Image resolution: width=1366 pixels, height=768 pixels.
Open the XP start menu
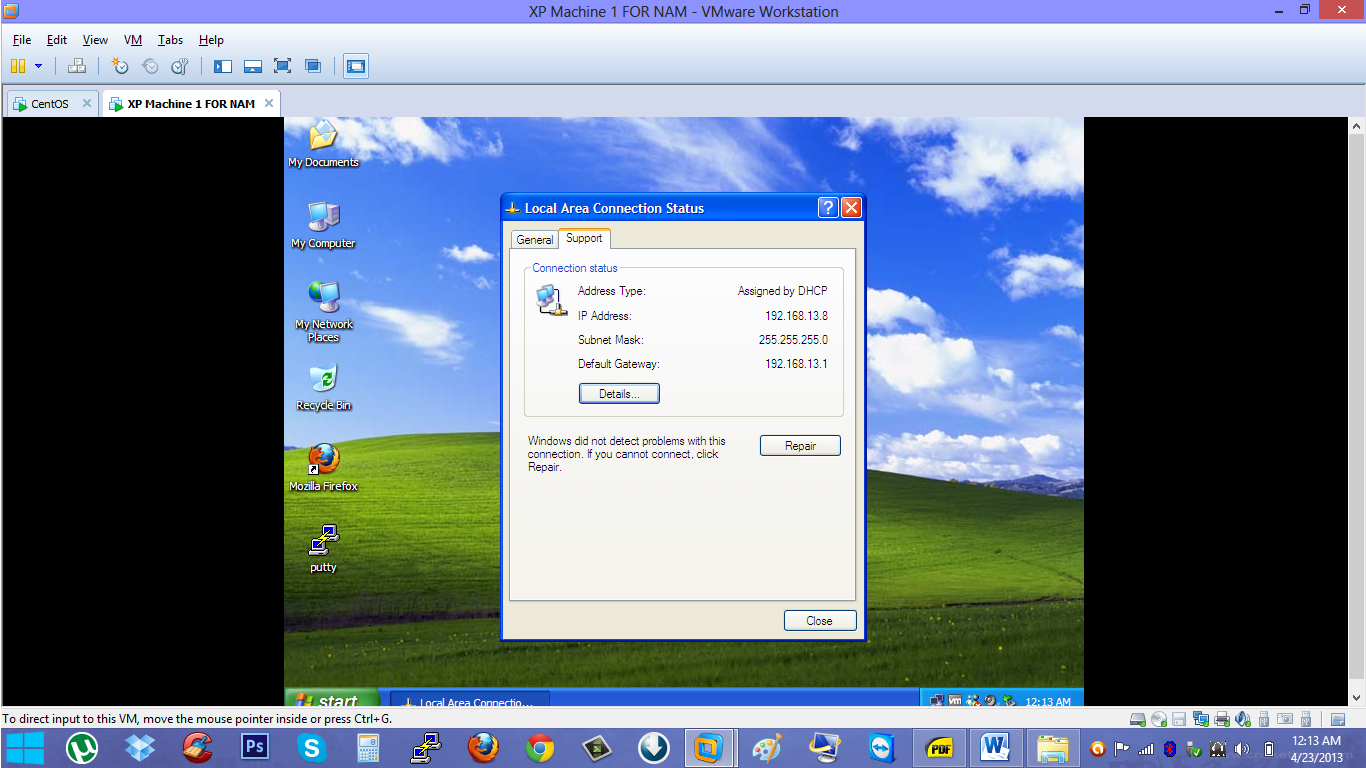point(332,699)
